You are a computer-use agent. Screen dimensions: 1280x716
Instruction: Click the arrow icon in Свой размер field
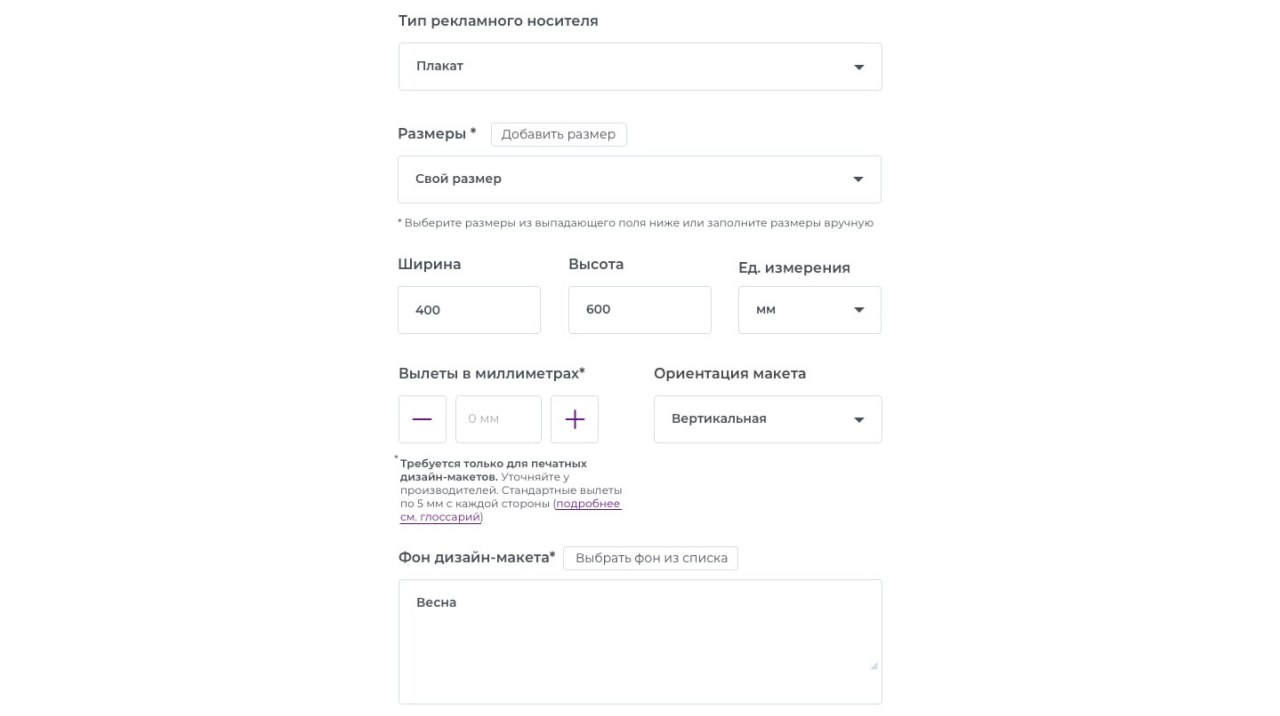[x=857, y=180]
